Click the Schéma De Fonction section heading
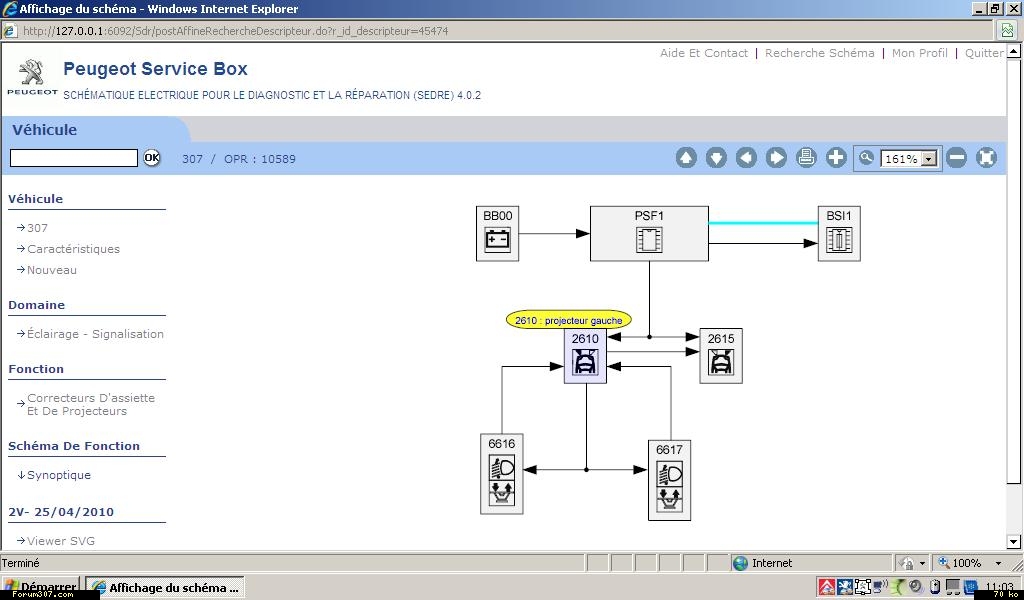The height and width of the screenshot is (600, 1024). tap(74, 446)
